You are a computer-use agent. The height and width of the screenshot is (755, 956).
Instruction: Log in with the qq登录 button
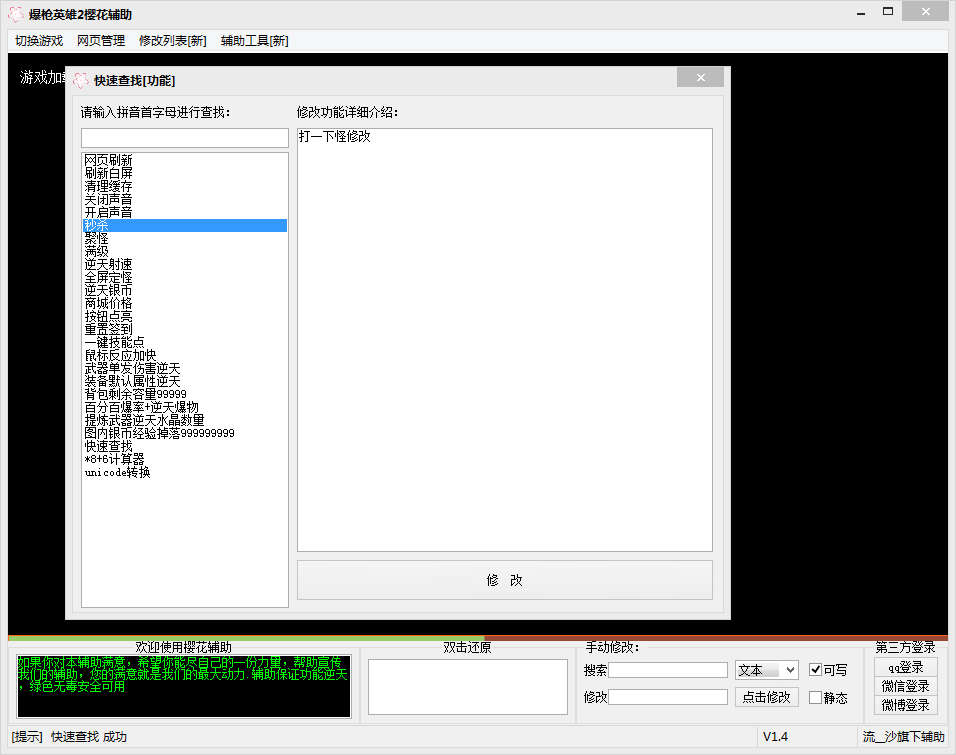coord(905,667)
